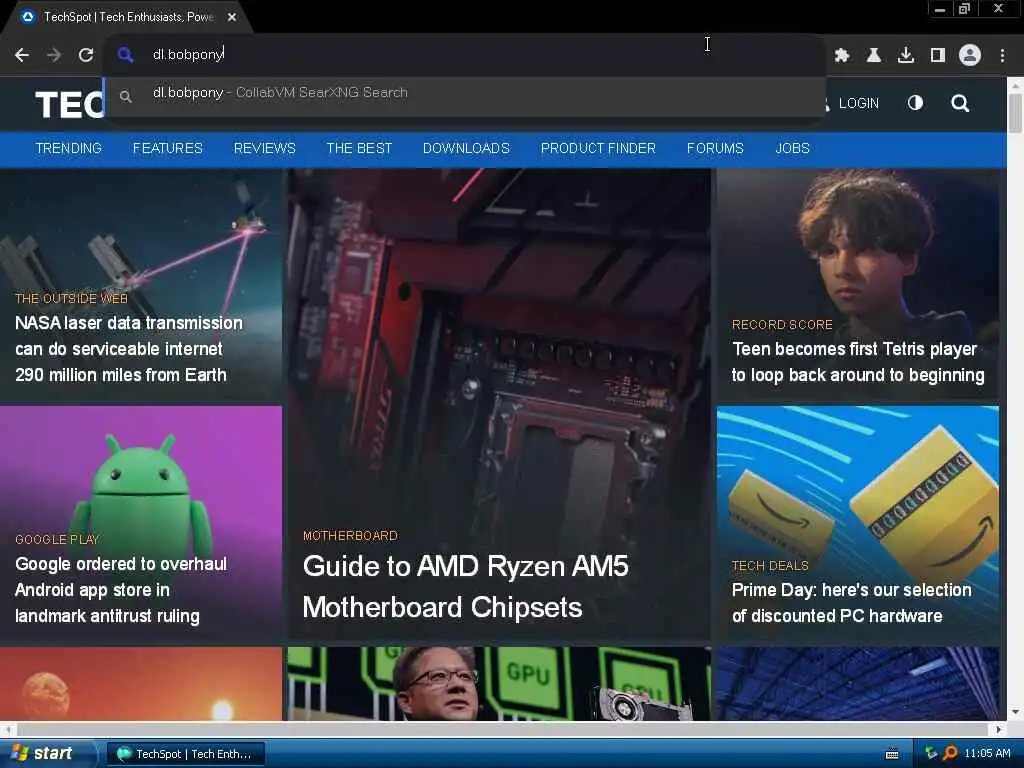Open THE BEST nav item
The image size is (1024, 768).
(359, 148)
